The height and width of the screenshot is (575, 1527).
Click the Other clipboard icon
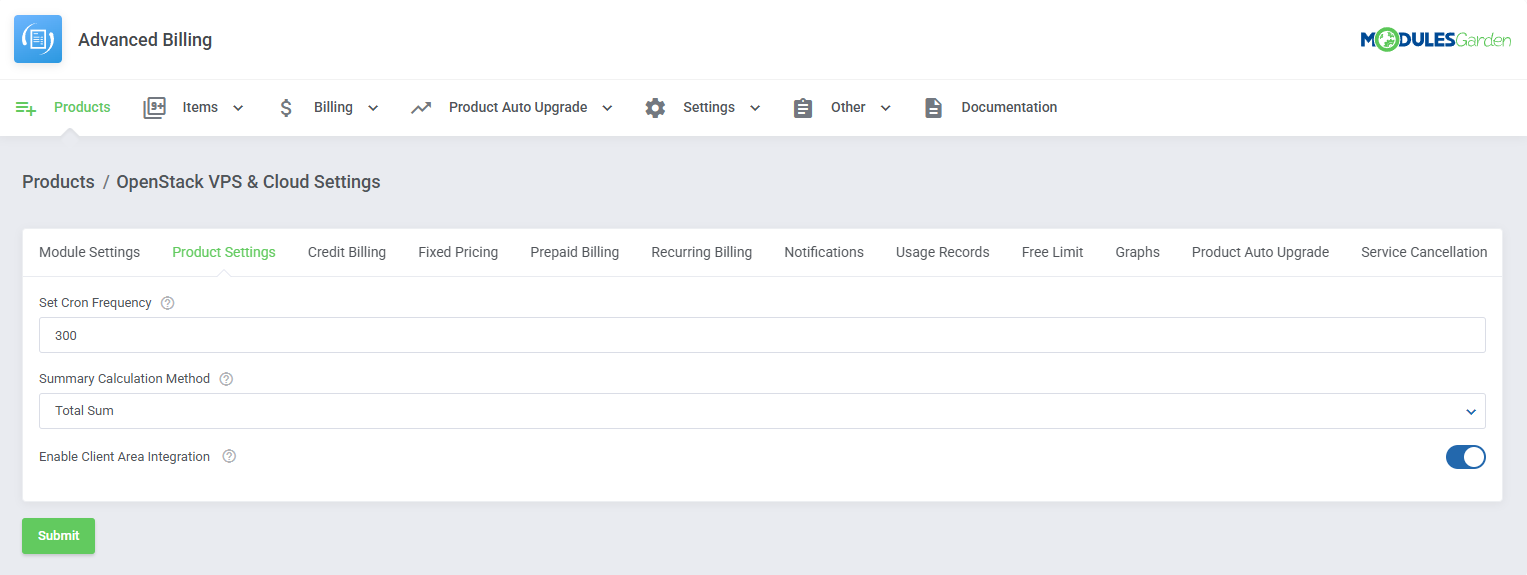pos(803,108)
